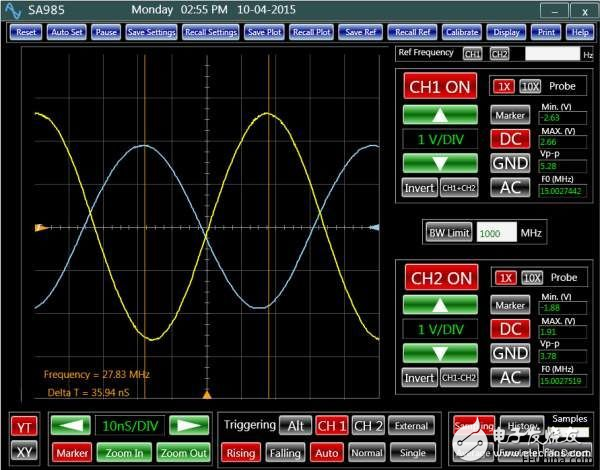Click the right arrow beside 10nS/DIV
600x470 pixels.
pyautogui.click(x=189, y=426)
